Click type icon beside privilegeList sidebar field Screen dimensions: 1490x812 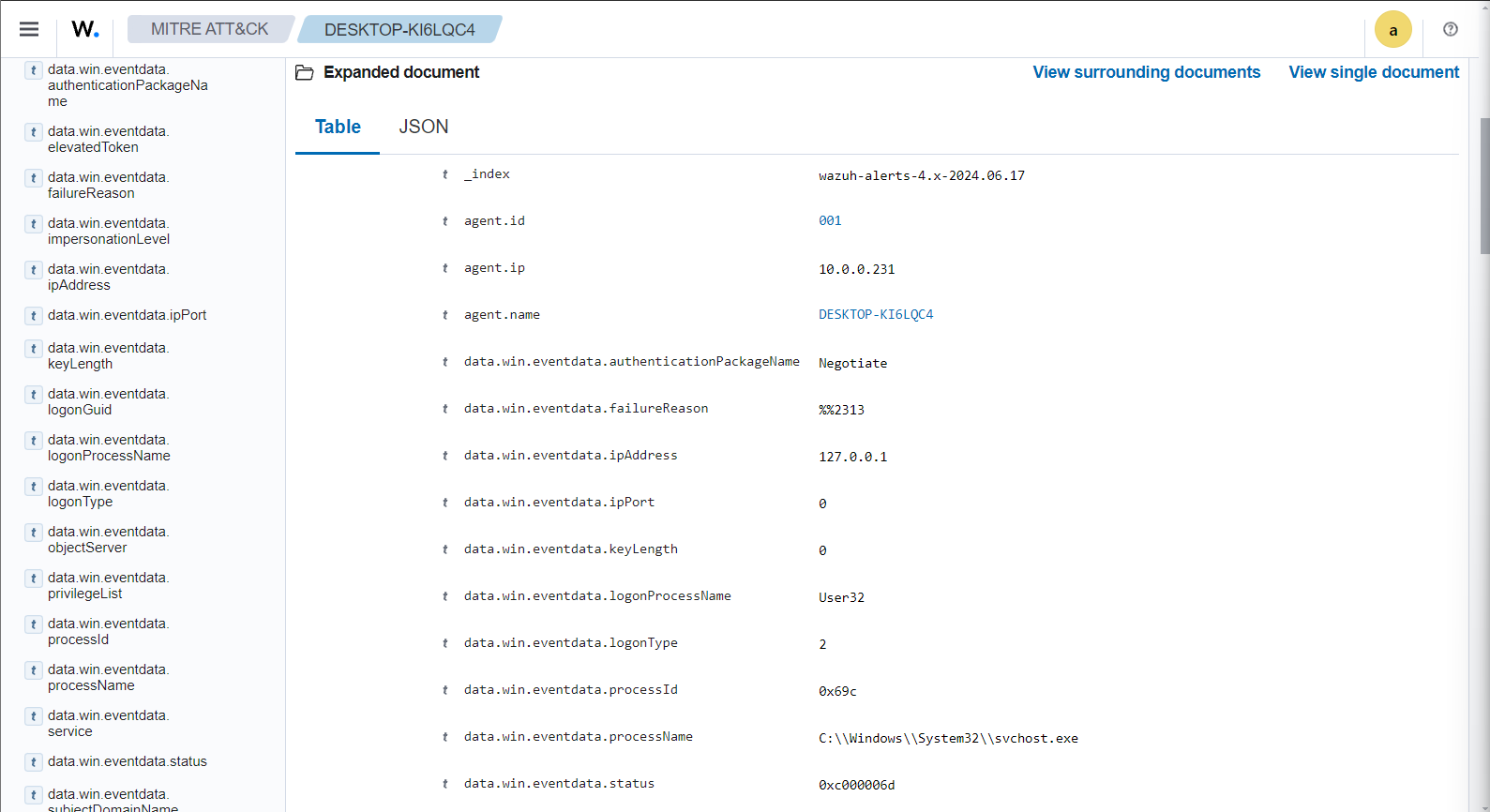(x=34, y=579)
